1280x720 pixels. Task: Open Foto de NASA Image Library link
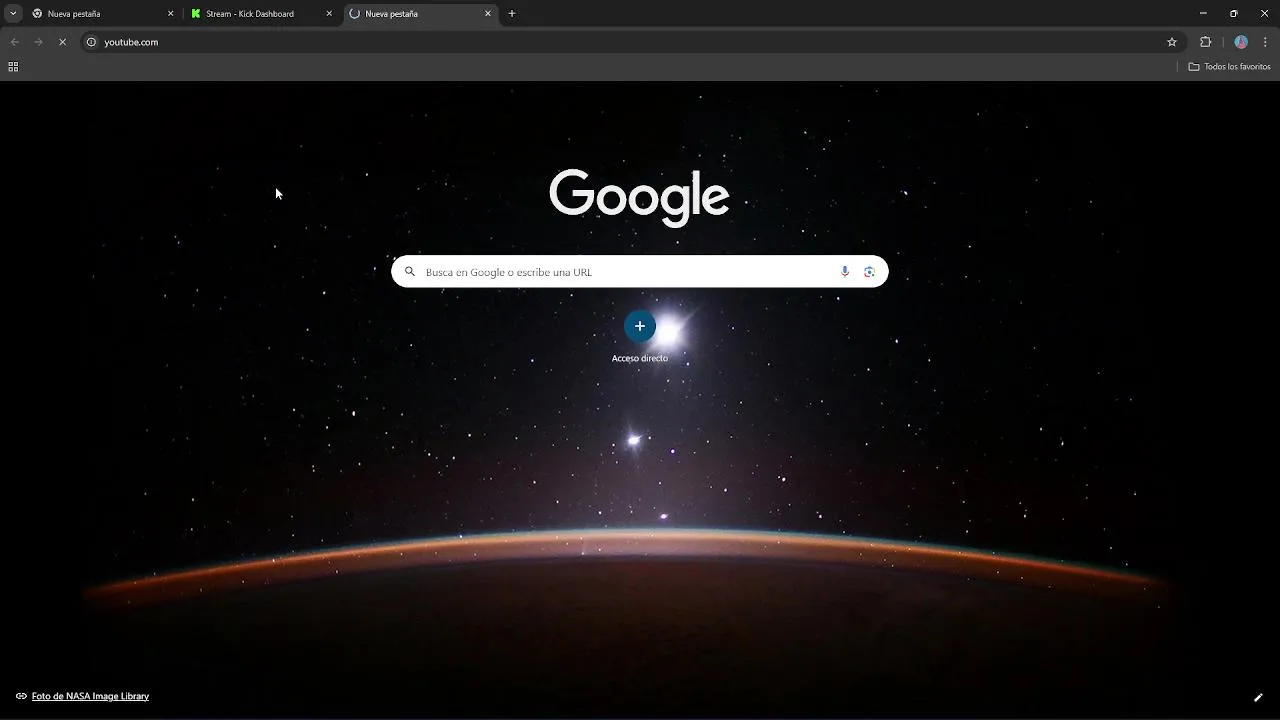90,696
